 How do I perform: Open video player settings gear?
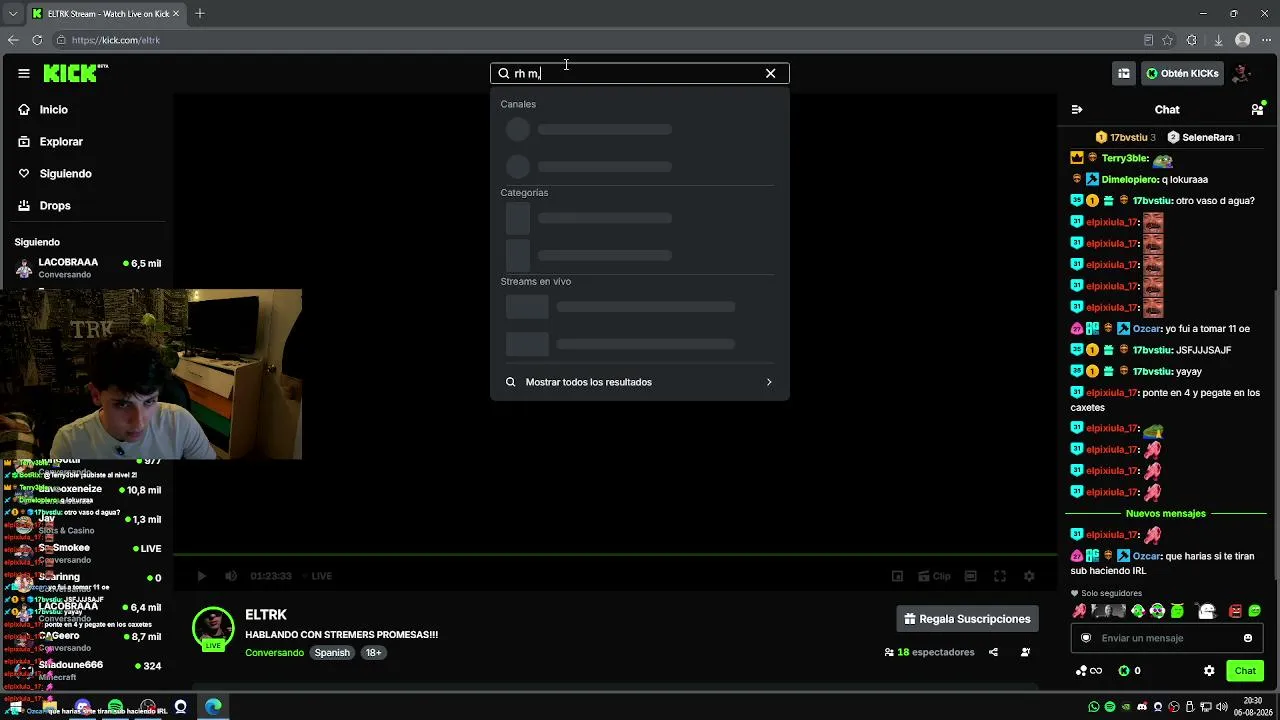coord(1029,576)
